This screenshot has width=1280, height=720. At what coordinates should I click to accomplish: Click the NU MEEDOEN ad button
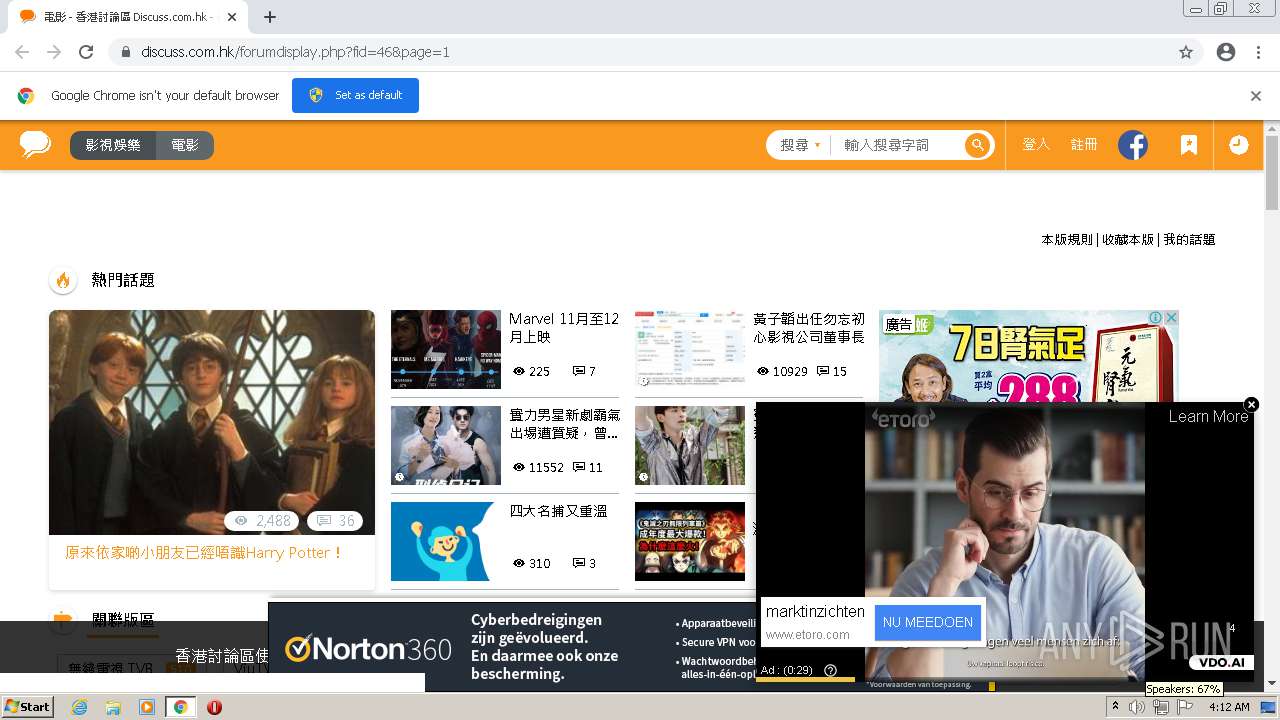[x=927, y=622]
